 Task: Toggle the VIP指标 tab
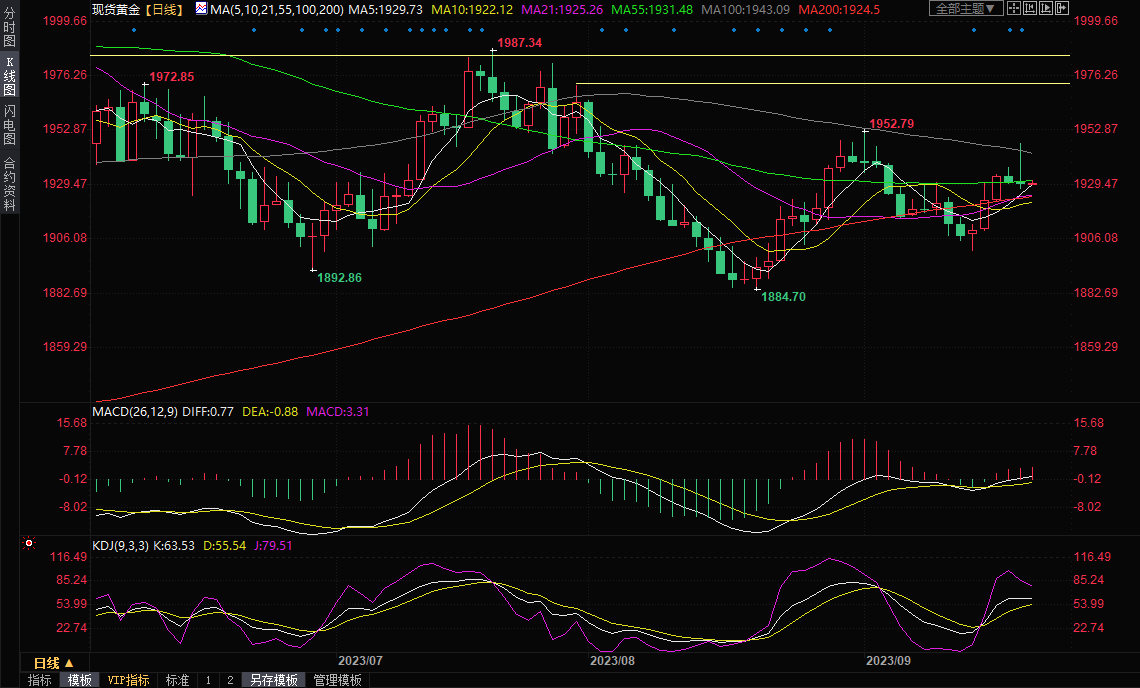point(129,680)
